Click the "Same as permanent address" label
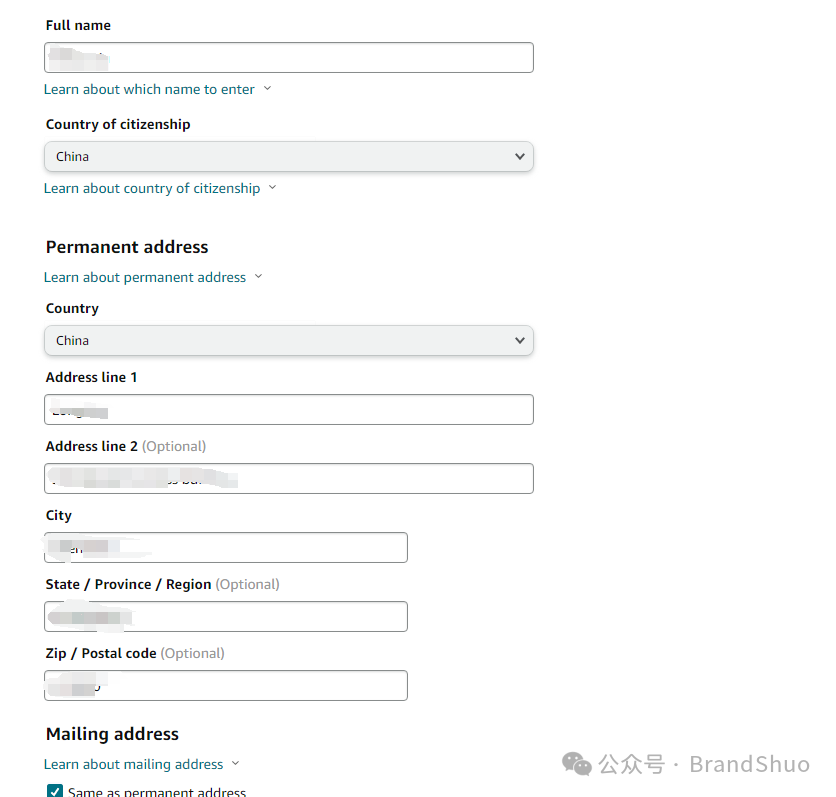Screen dimensions: 836x797 pos(157,792)
